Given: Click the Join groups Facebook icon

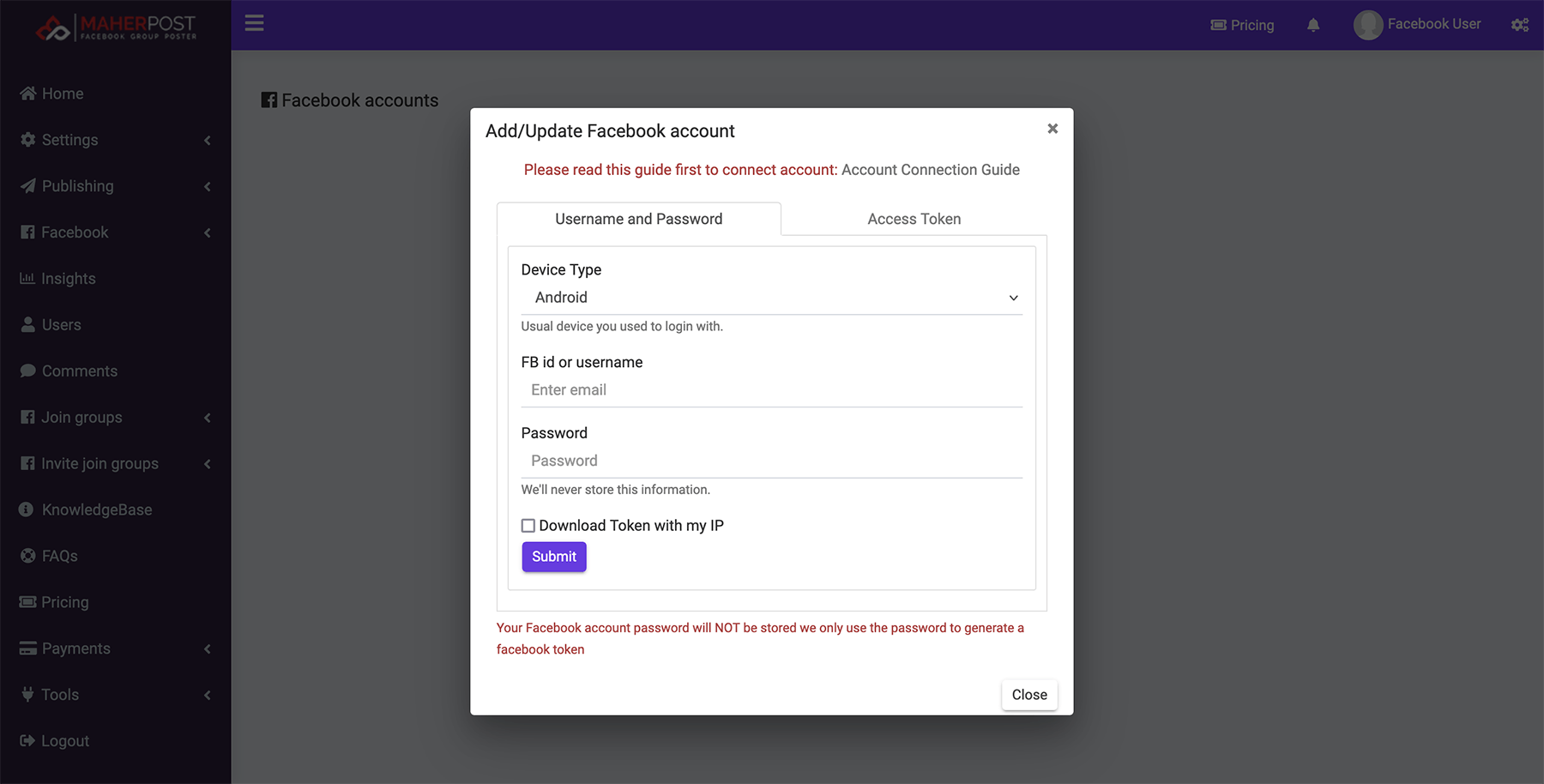Looking at the screenshot, I should click(27, 417).
